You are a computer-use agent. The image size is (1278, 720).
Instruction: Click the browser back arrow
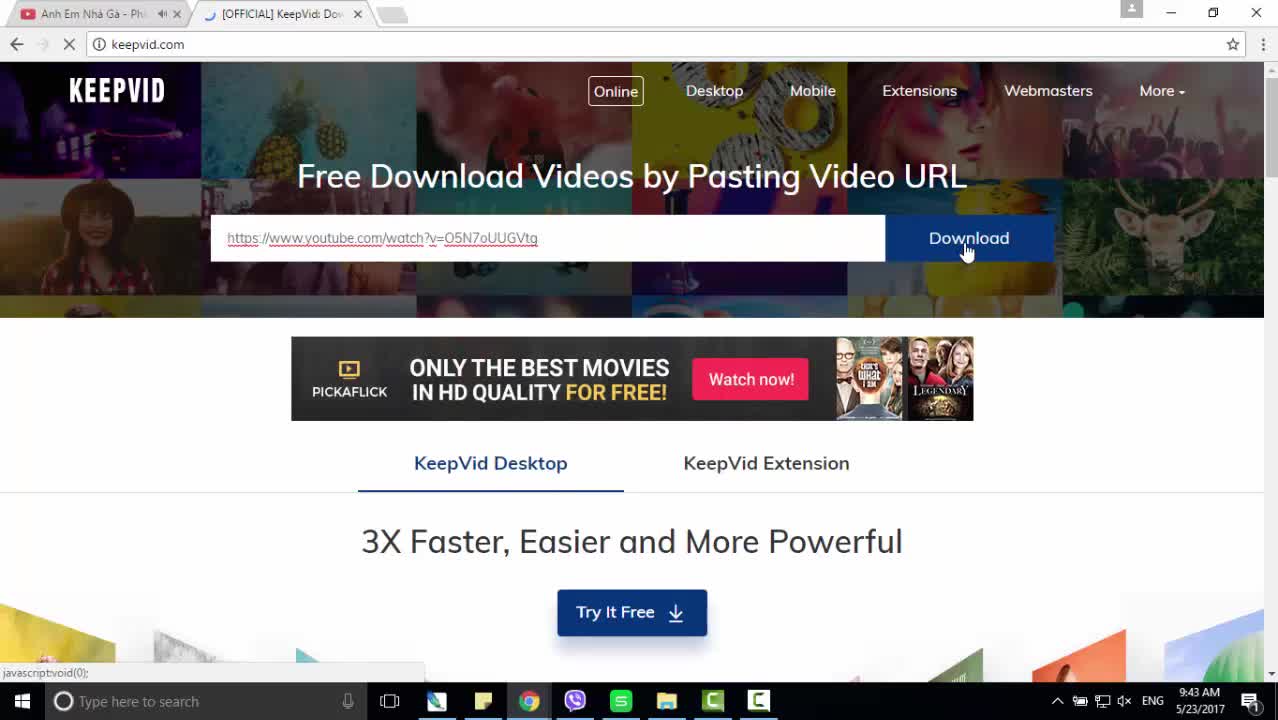pos(16,44)
